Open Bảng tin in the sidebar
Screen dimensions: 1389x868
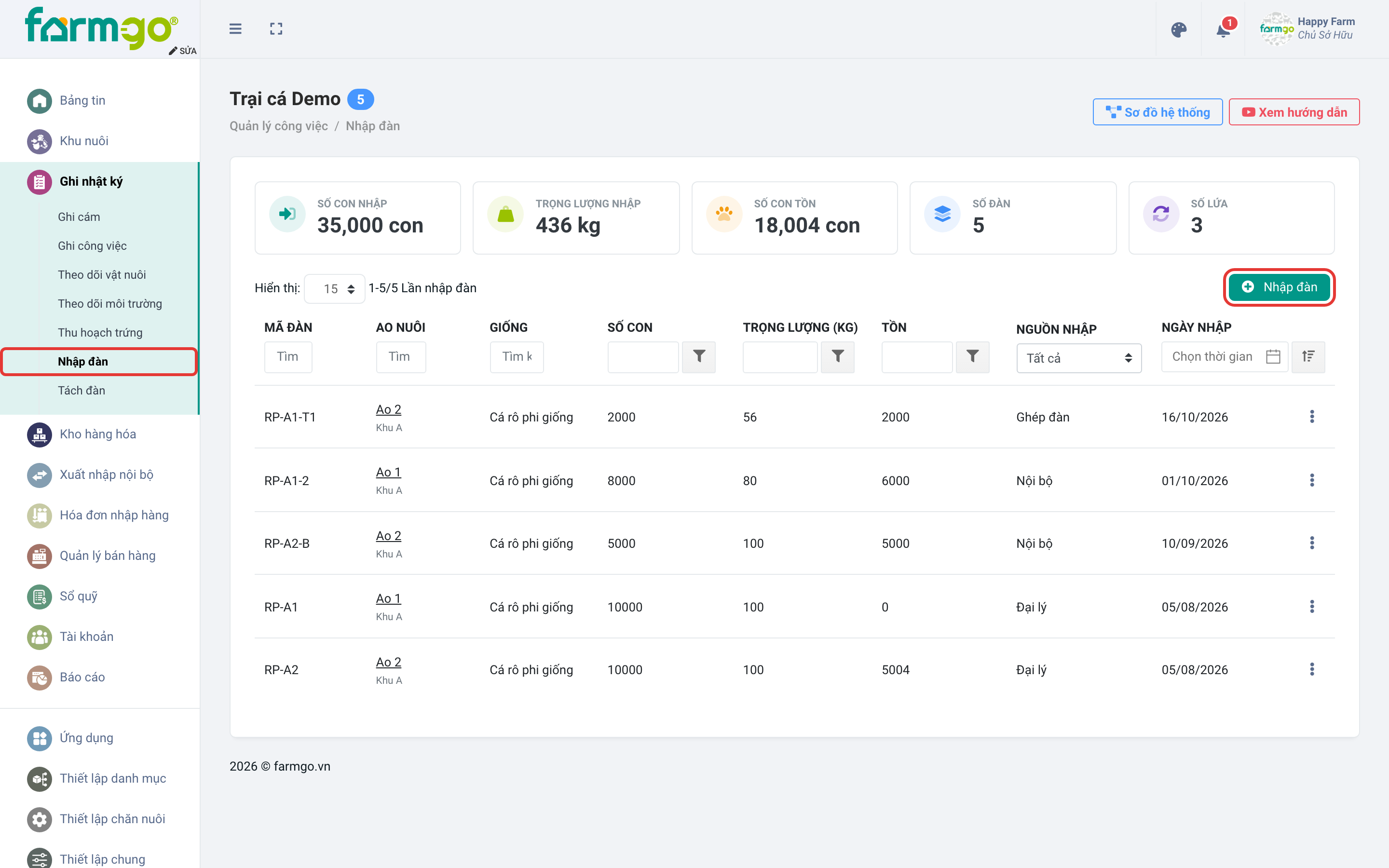click(x=82, y=100)
